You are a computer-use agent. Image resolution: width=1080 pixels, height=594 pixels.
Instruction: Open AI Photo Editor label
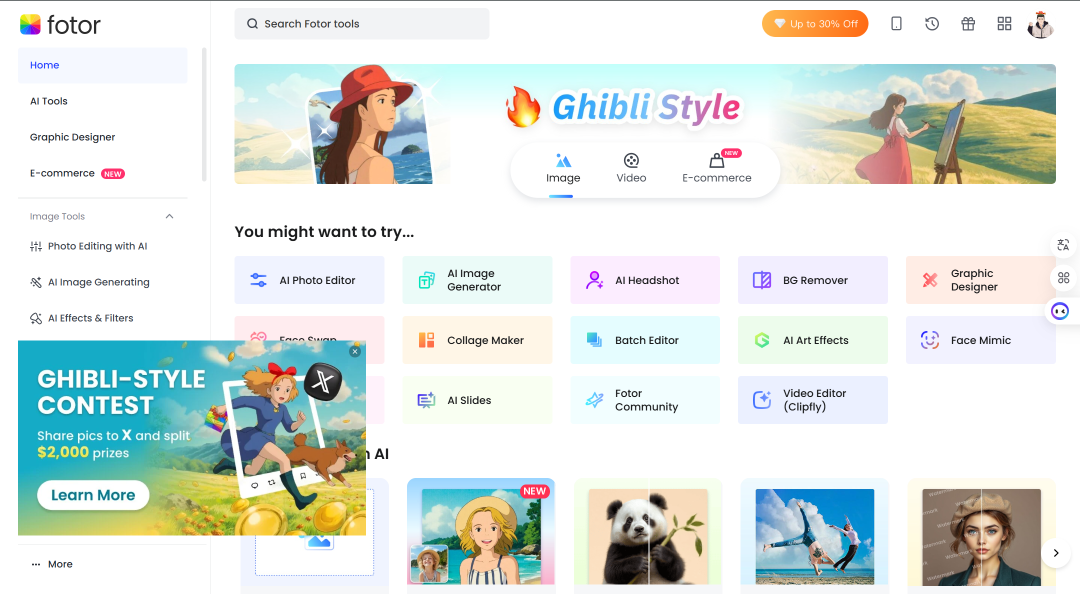(x=318, y=280)
